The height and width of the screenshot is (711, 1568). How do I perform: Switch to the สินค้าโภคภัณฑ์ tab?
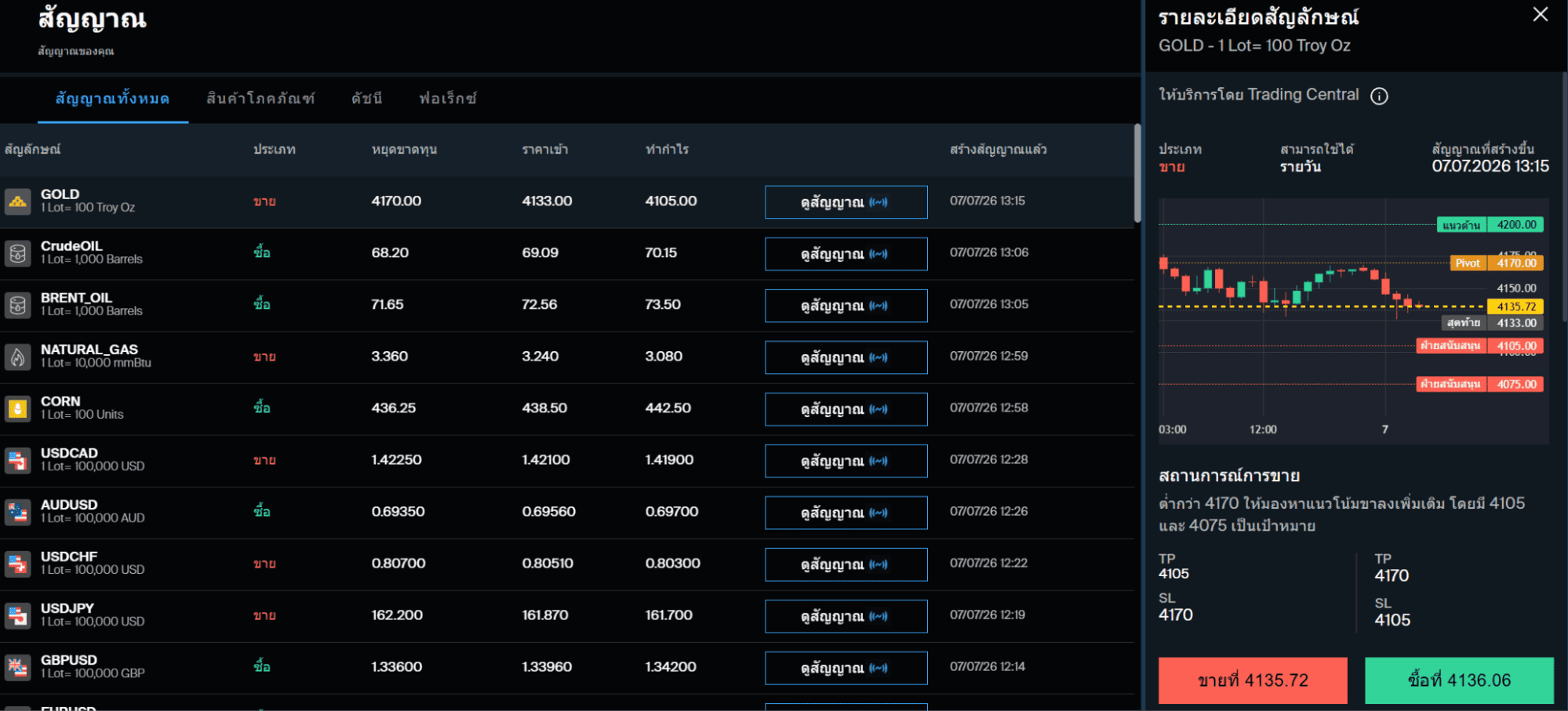point(260,99)
